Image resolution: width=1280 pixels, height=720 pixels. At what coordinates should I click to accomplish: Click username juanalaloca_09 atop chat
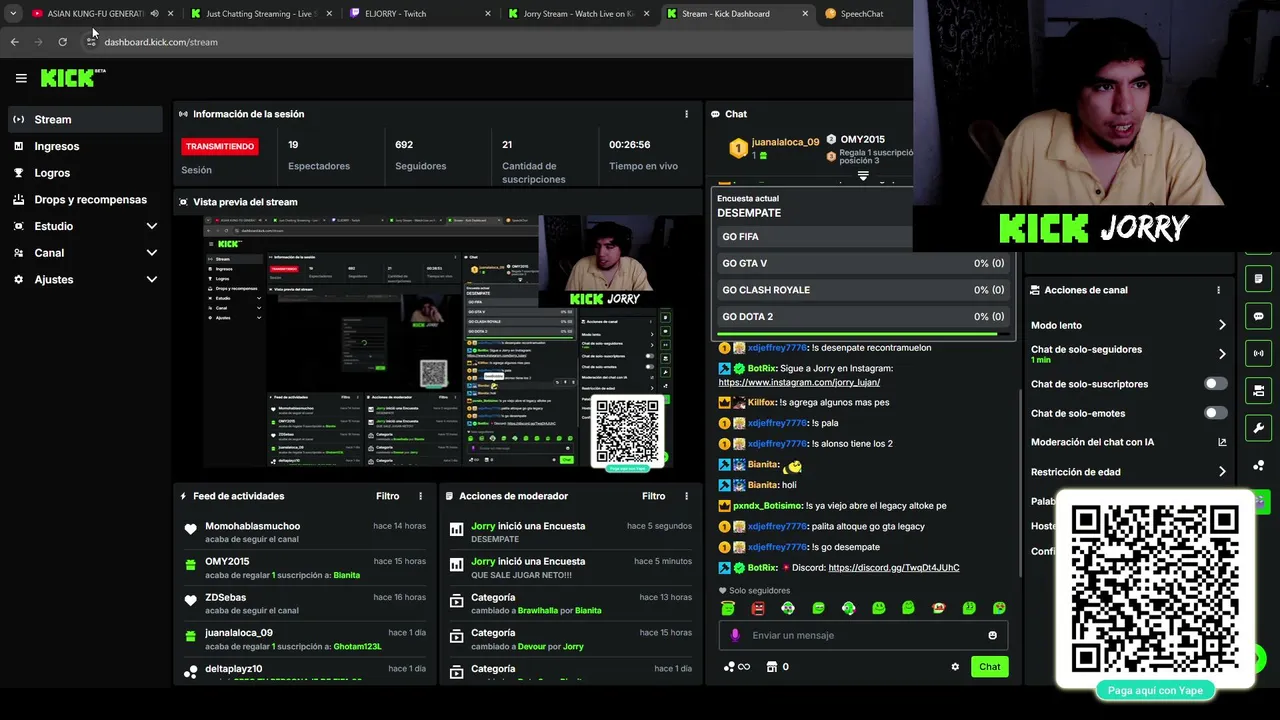[x=785, y=142]
